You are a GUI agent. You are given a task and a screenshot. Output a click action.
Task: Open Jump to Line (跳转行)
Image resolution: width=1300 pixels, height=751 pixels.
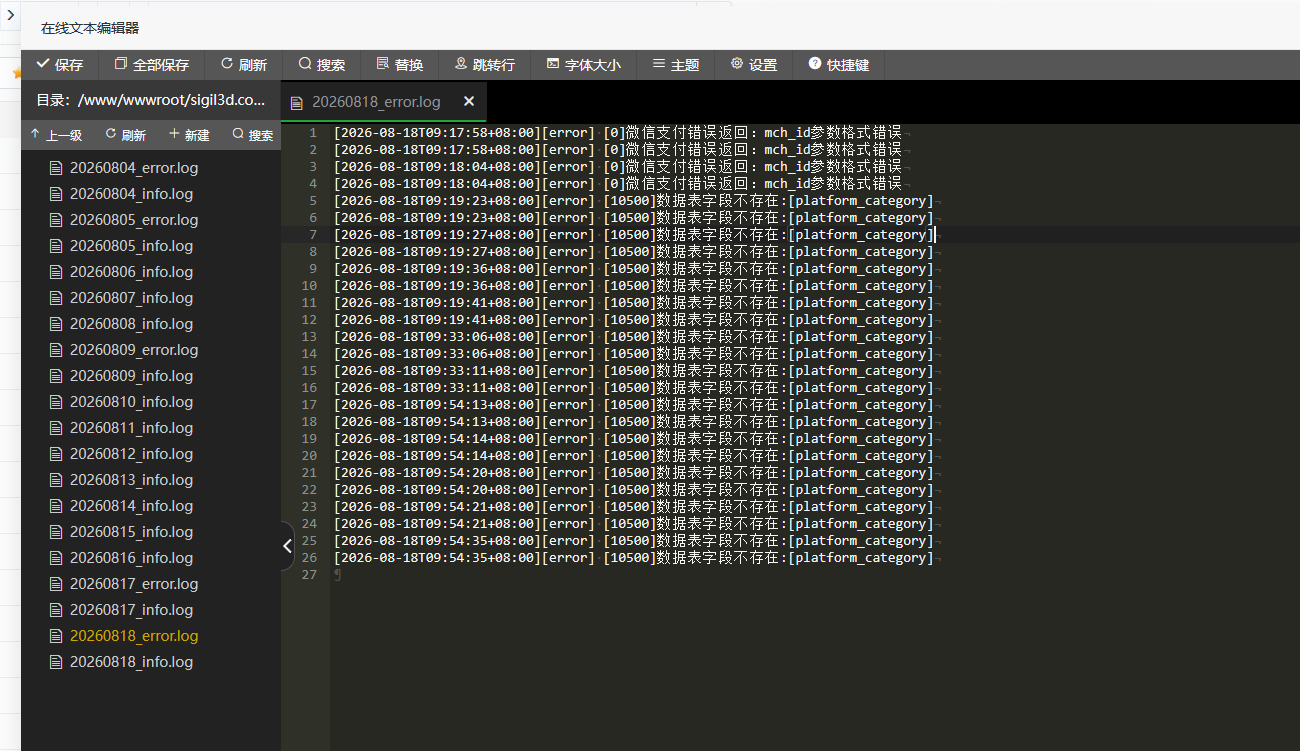pos(485,65)
